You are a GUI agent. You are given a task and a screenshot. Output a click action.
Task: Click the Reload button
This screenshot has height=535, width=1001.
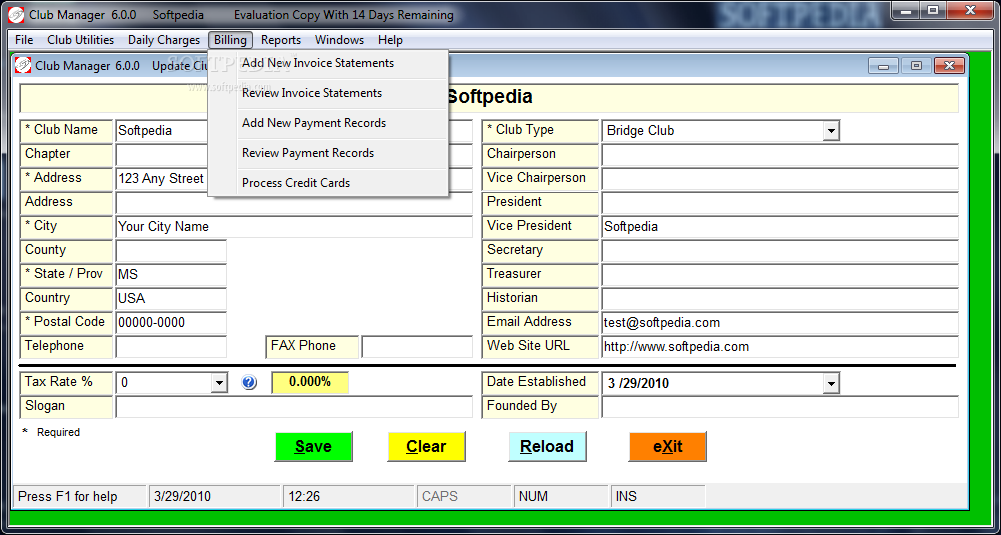point(547,446)
